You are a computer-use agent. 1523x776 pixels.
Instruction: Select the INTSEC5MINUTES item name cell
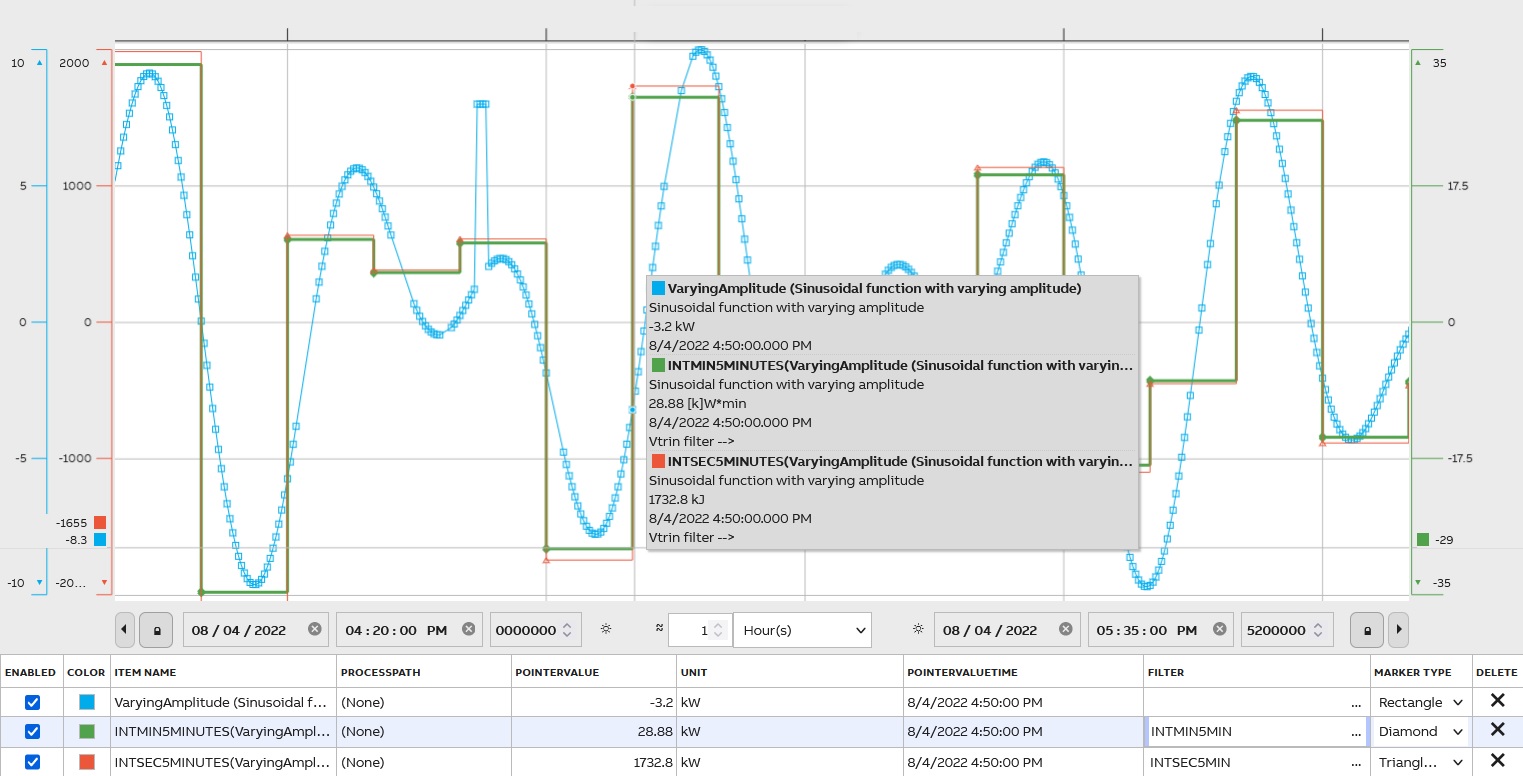click(x=223, y=762)
